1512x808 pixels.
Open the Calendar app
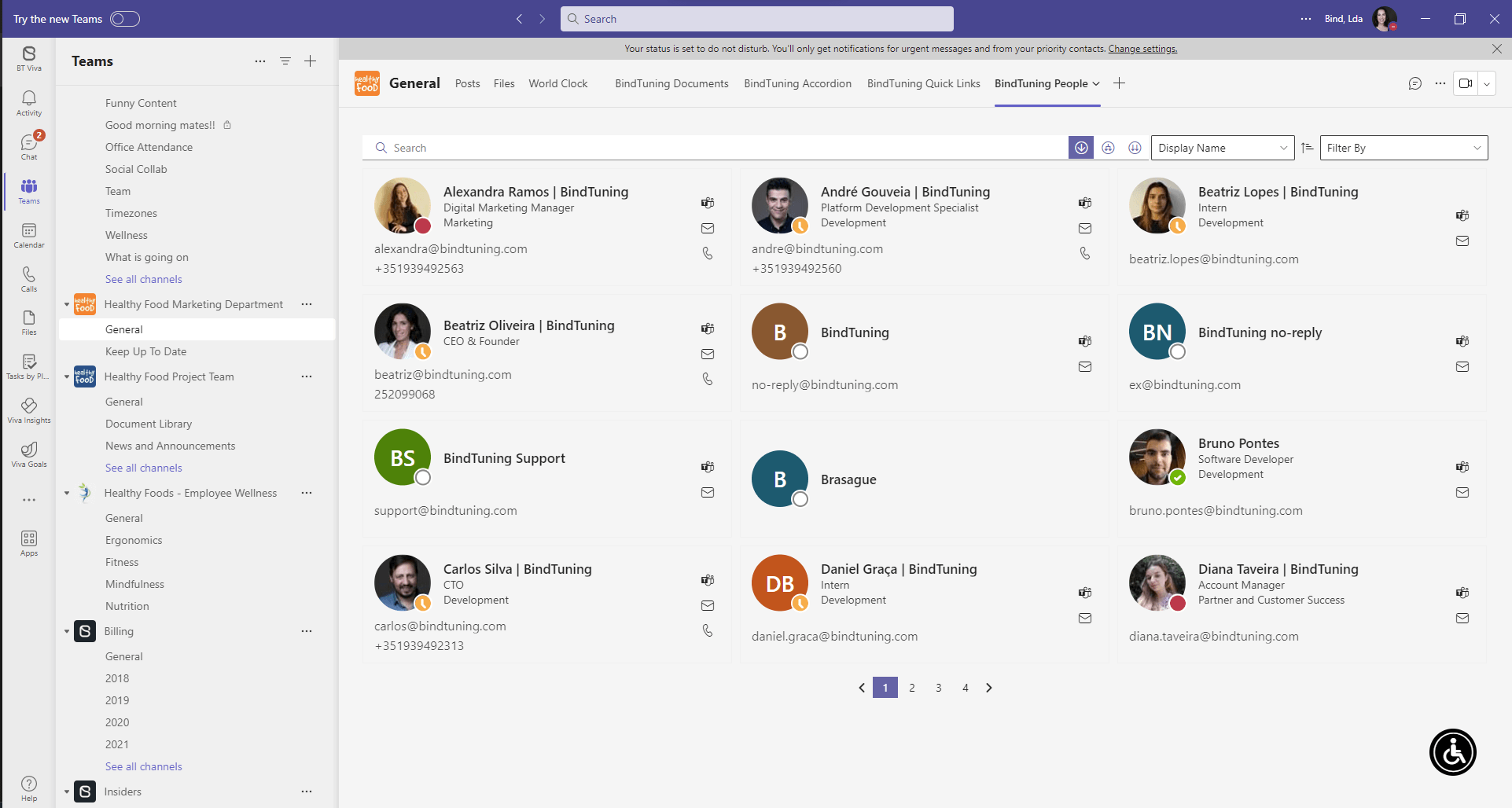click(29, 235)
